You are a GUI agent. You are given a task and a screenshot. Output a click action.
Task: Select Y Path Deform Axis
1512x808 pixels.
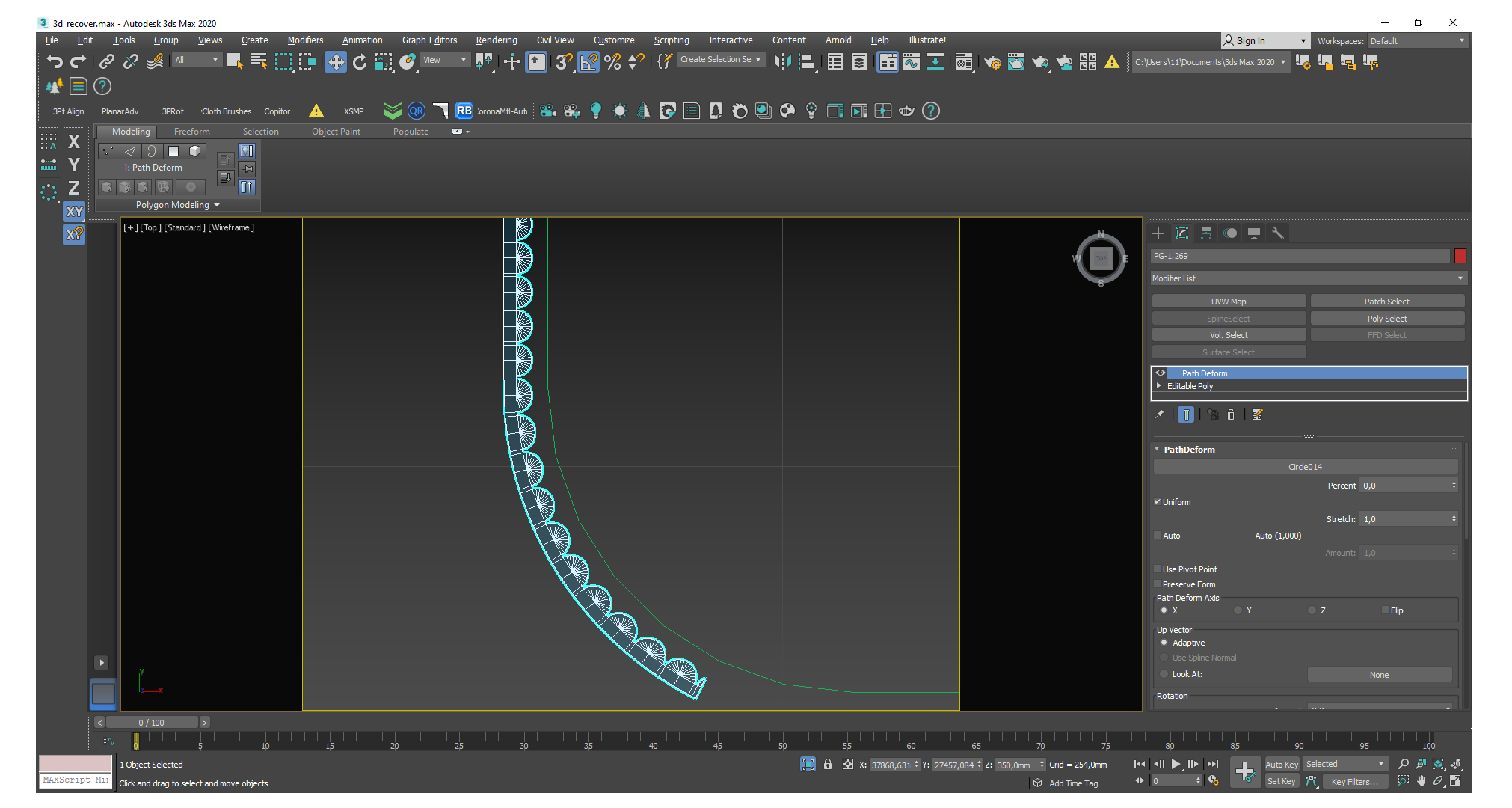(x=1238, y=610)
